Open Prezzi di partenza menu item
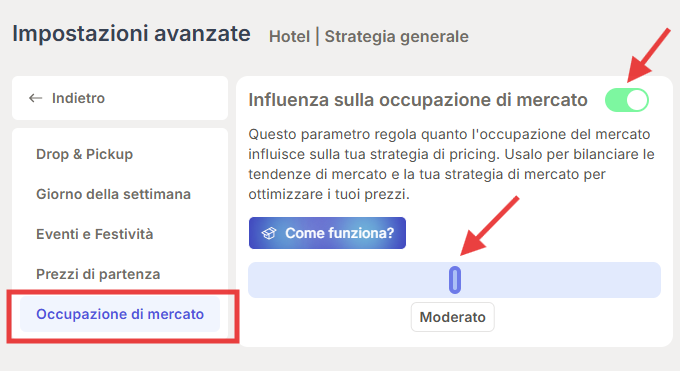Image resolution: width=680 pixels, height=371 pixels. pos(98,274)
